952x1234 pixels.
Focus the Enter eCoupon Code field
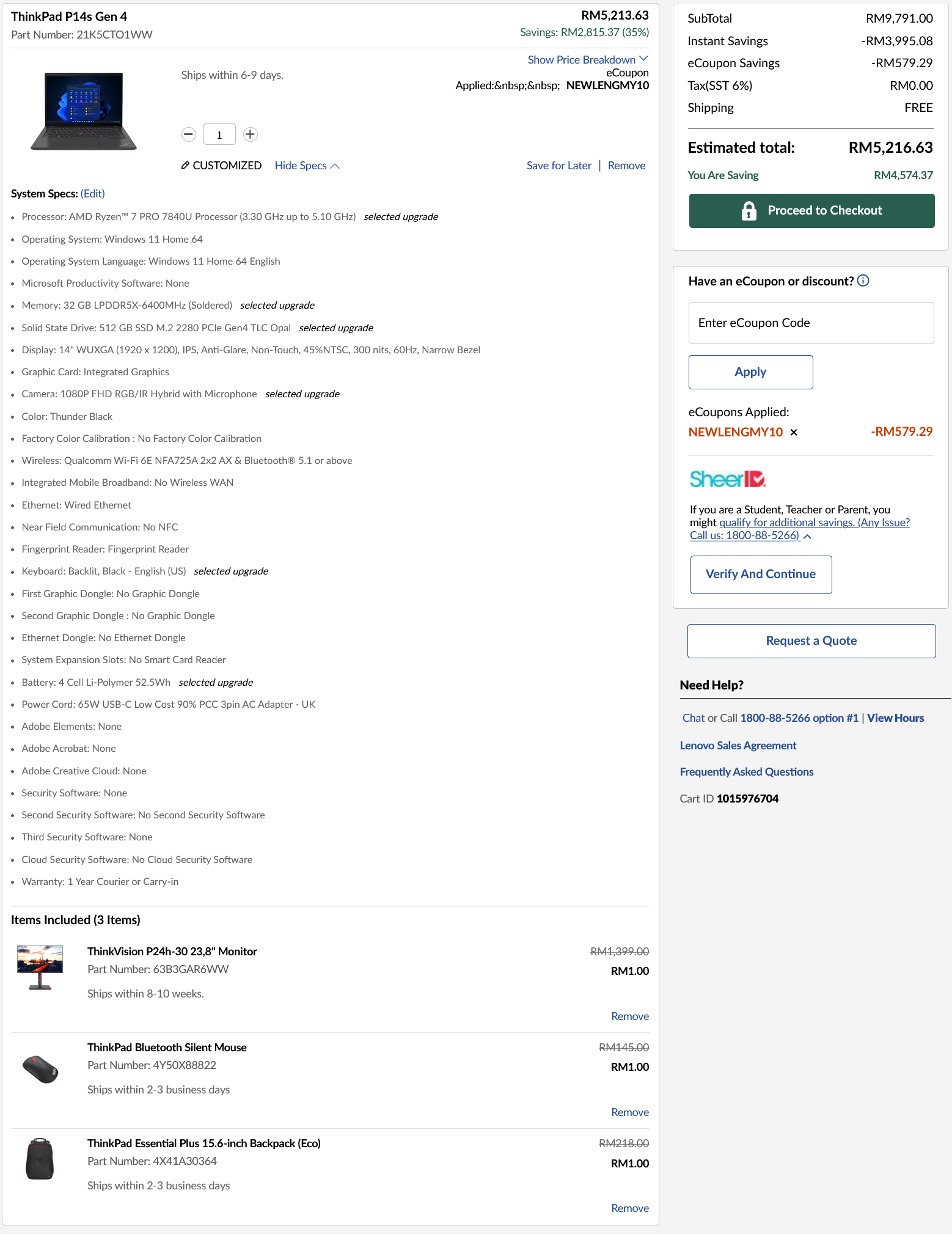(x=811, y=323)
